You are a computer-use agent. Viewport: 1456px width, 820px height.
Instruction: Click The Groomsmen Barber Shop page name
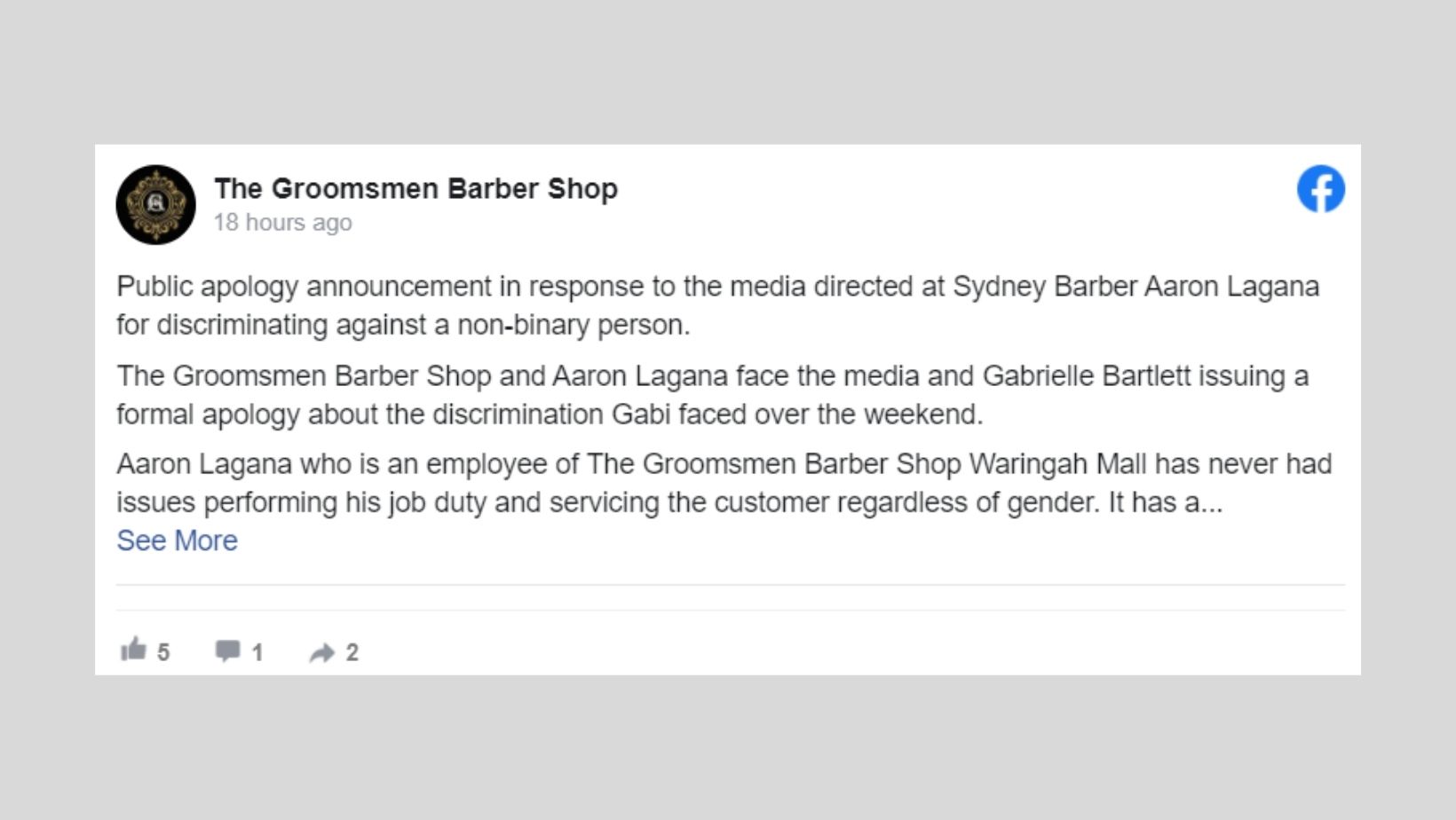pyautogui.click(x=415, y=188)
